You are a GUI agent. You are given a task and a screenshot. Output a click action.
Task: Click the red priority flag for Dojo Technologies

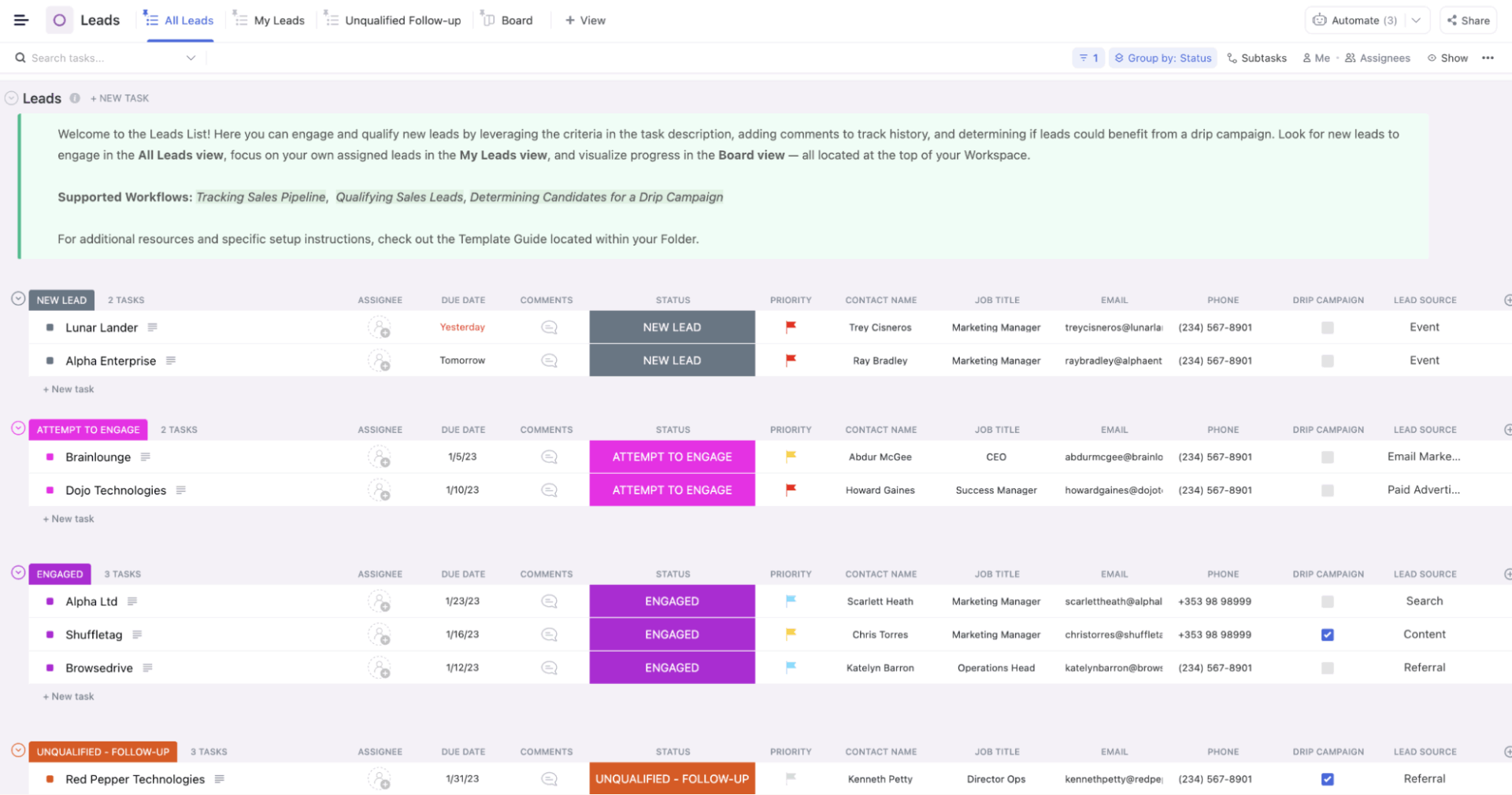click(x=790, y=490)
